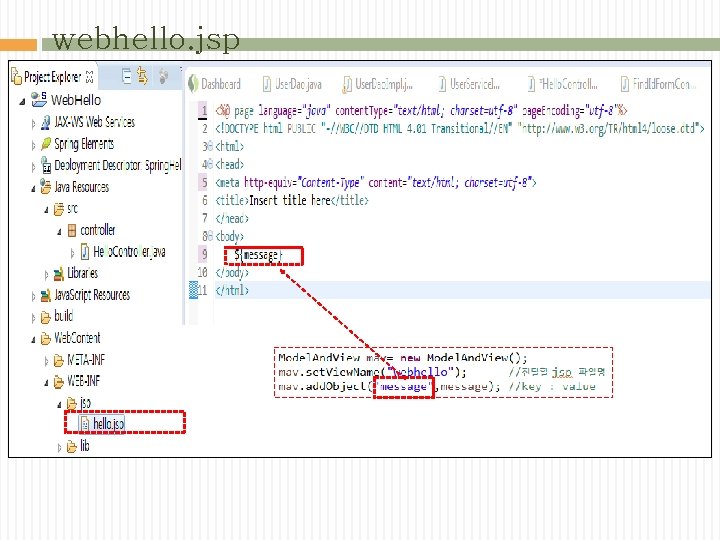720x540 pixels.
Task: Expand the build folder node
Action: 33,318
